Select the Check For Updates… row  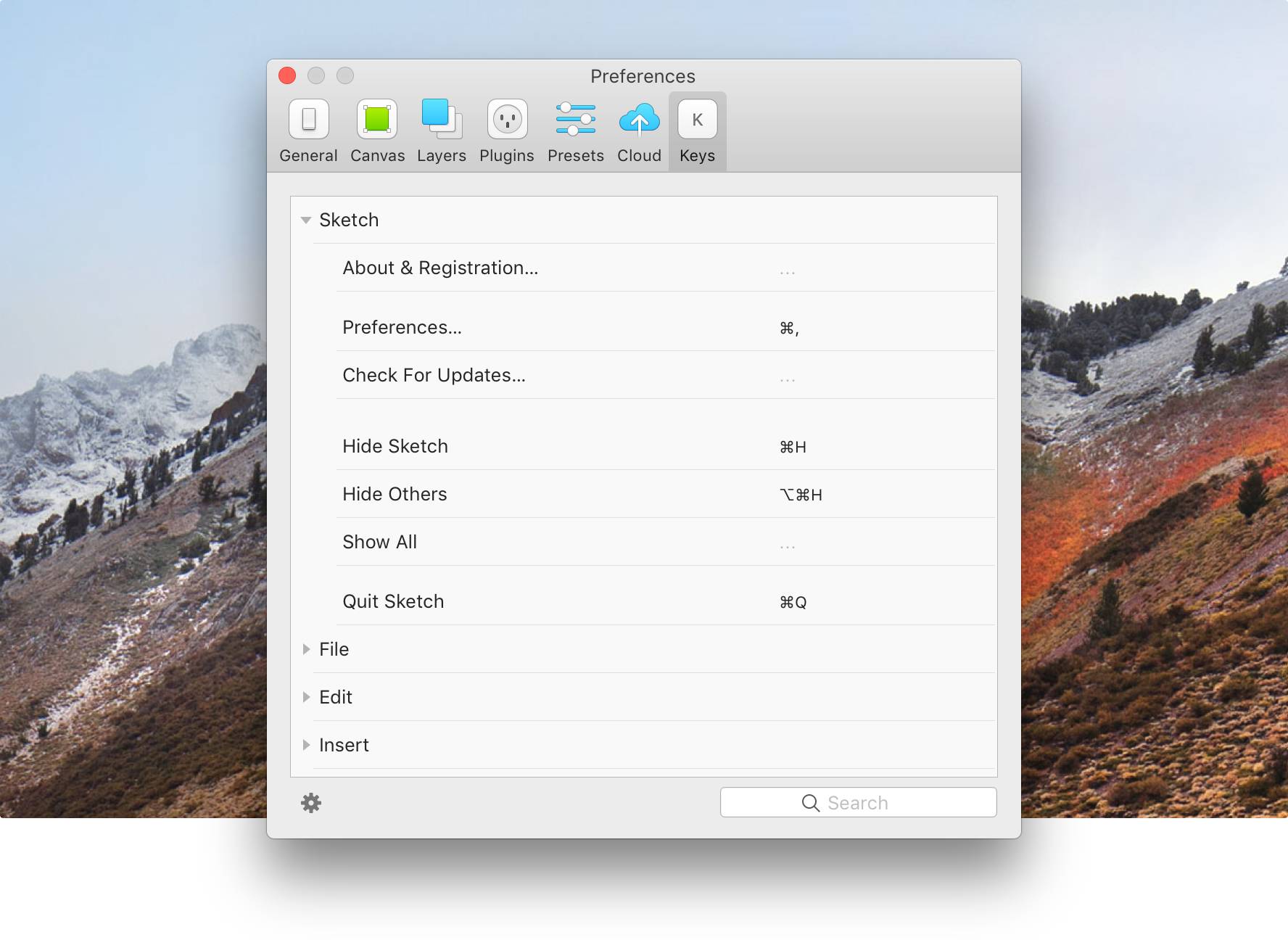pyautogui.click(x=666, y=375)
